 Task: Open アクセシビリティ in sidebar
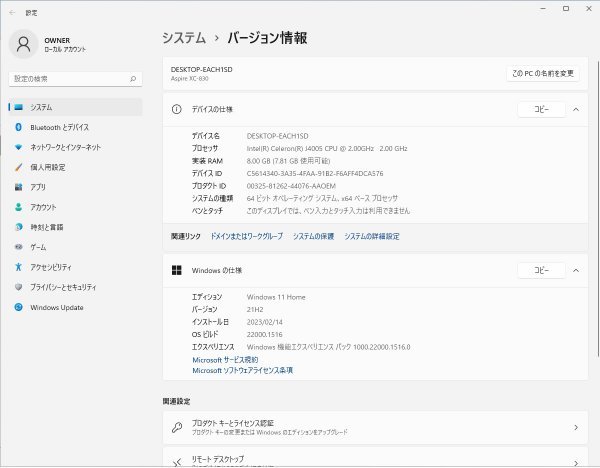click(75, 267)
